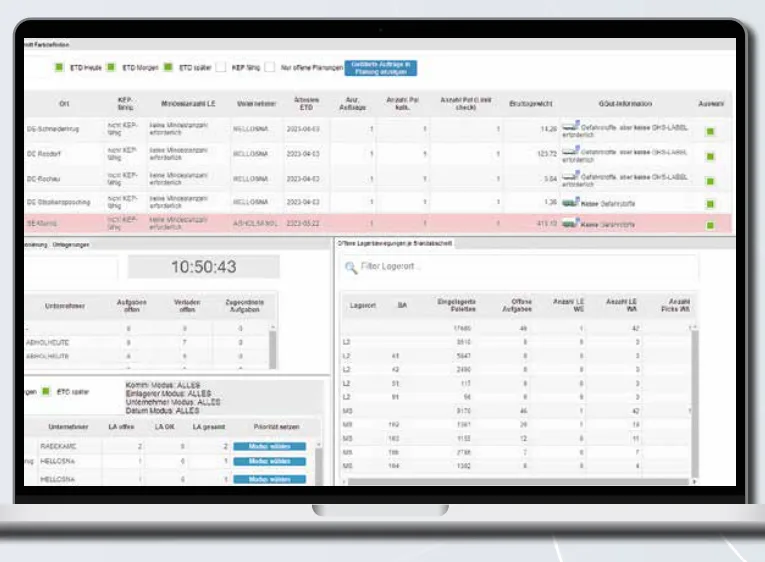Click the Mindestanzahl LE column header
Image resolution: width=765 pixels, height=562 pixels.
188,103
